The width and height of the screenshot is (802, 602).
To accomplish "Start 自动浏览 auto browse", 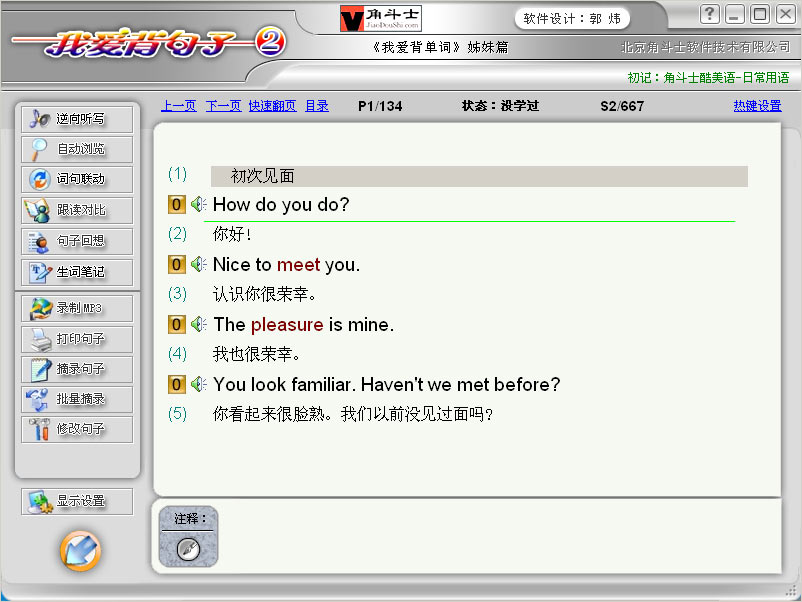I will (x=77, y=149).
